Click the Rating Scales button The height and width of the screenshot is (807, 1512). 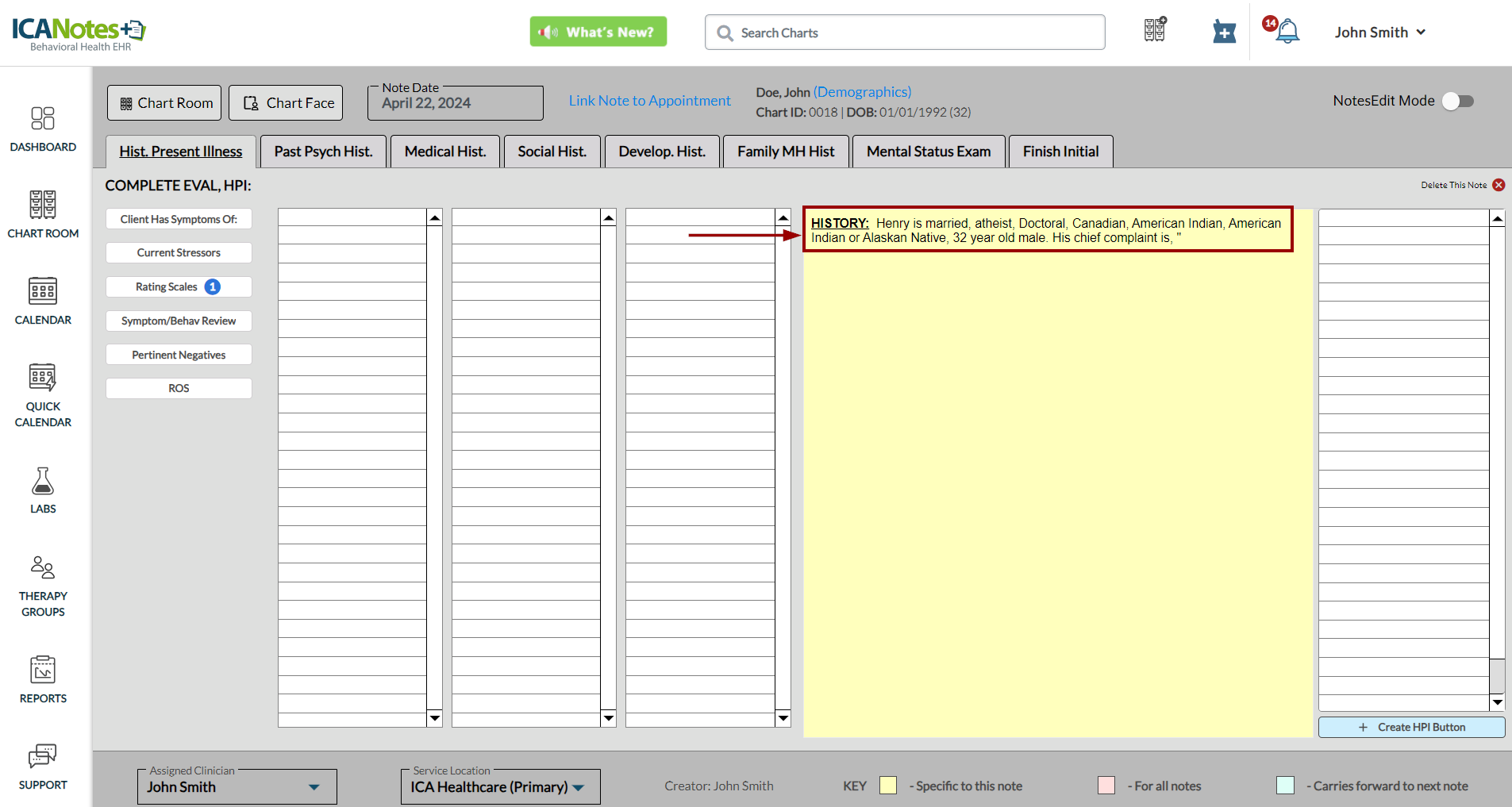click(x=179, y=286)
